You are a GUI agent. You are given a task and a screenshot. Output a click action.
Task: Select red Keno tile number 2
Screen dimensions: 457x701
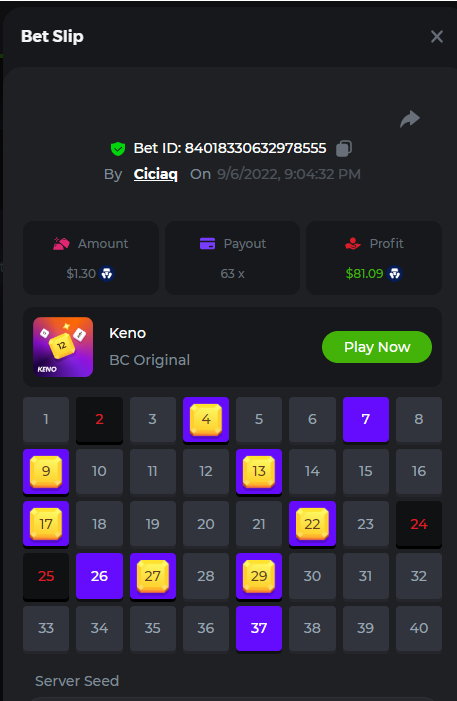pyautogui.click(x=99, y=420)
